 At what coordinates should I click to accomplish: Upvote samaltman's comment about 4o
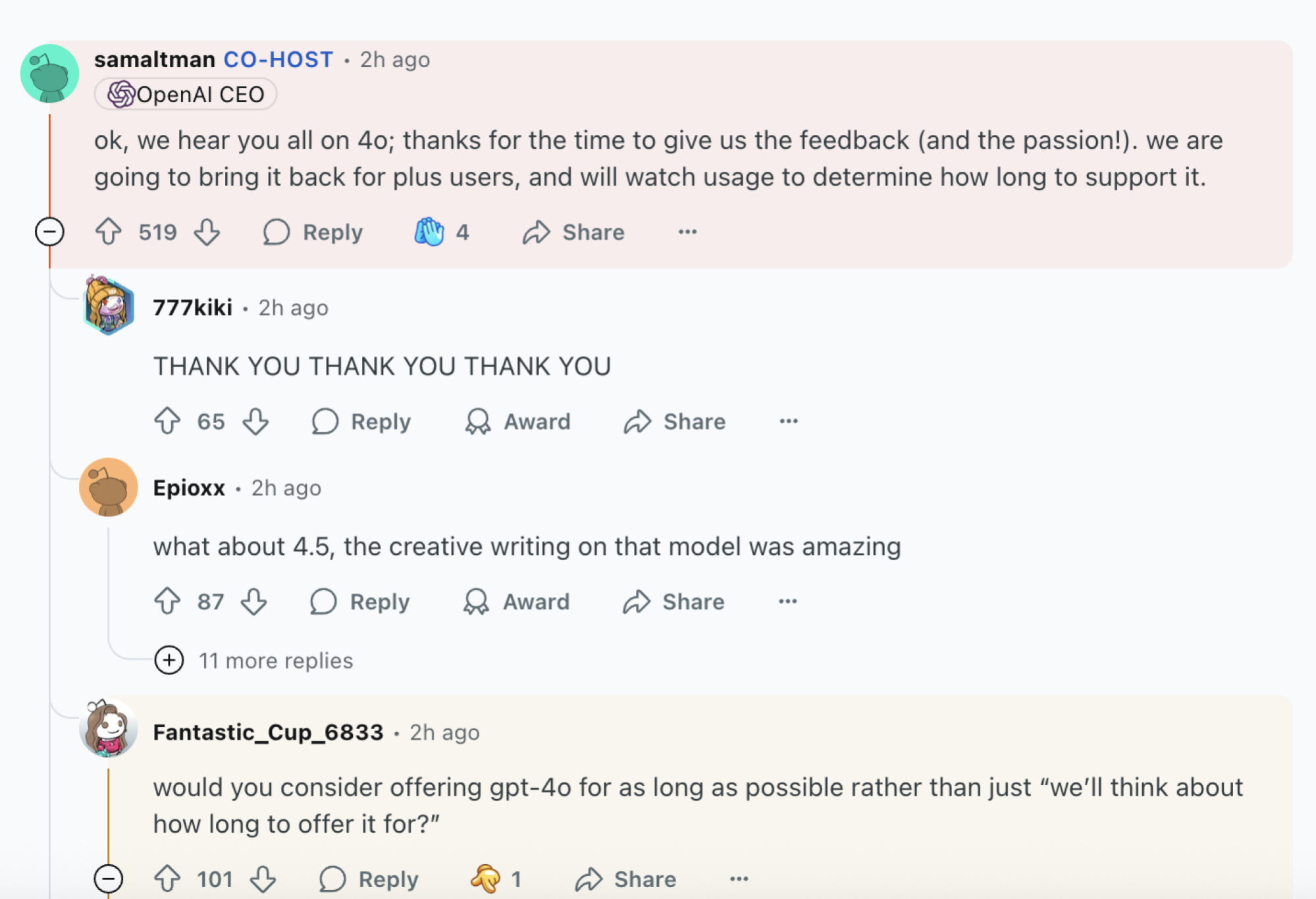tap(109, 232)
